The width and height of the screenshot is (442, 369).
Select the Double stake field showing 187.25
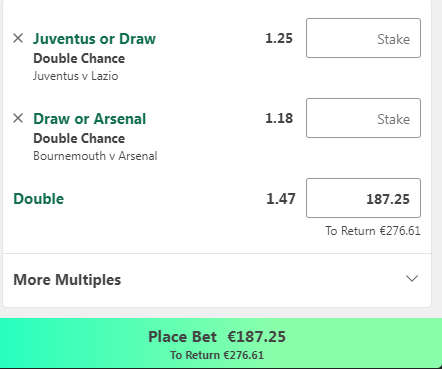click(363, 198)
